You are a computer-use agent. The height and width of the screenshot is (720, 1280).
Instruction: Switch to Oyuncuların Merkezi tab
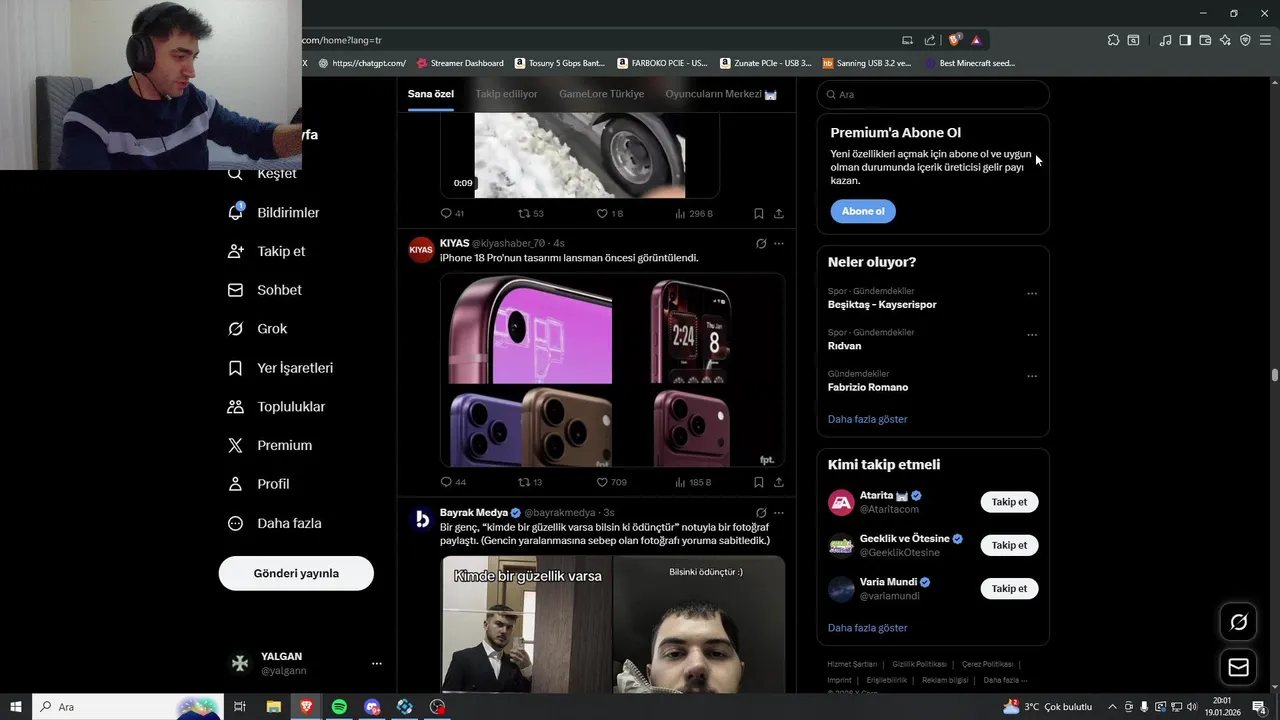721,94
